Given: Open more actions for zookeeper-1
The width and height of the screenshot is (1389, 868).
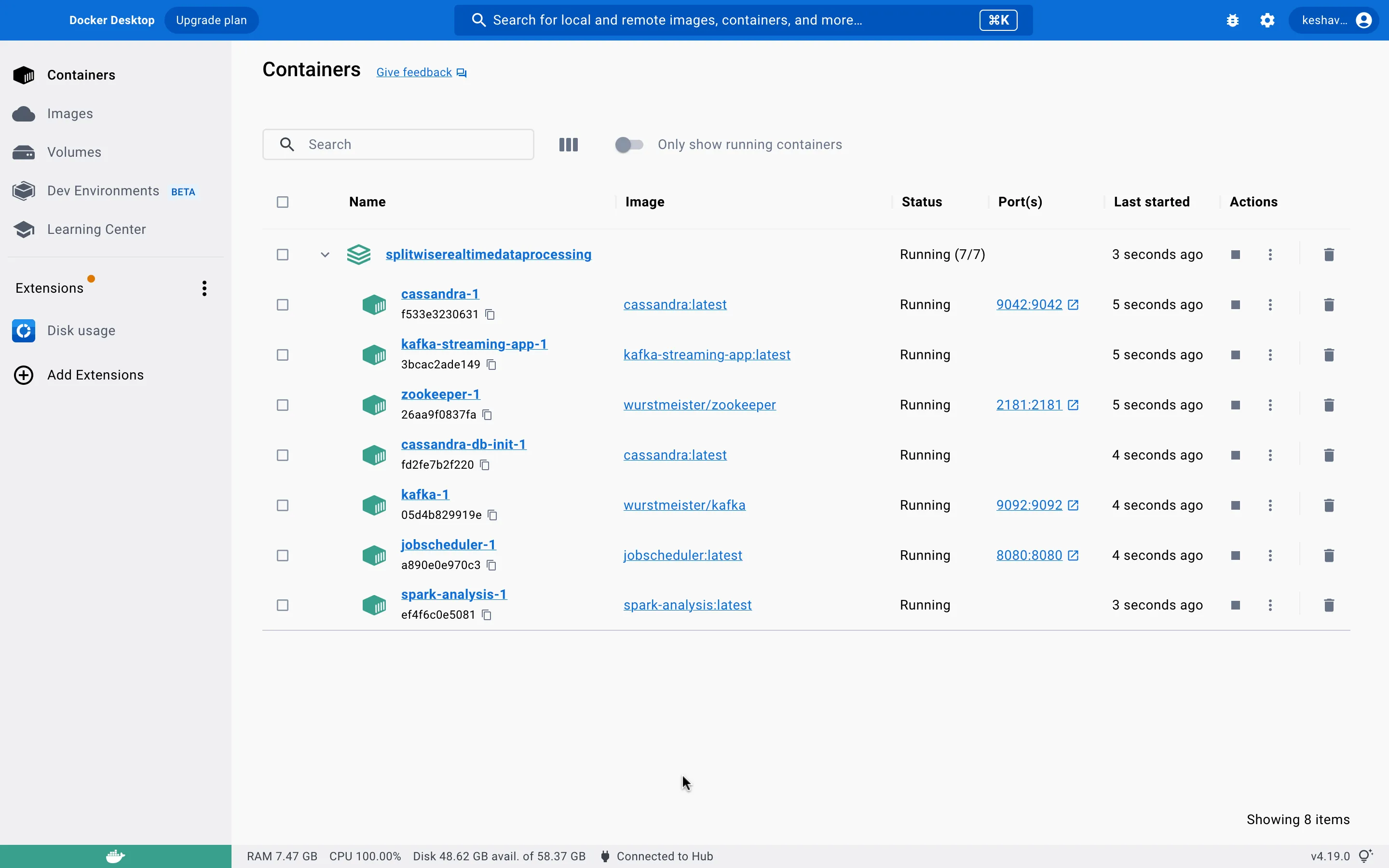Looking at the screenshot, I should tap(1270, 405).
